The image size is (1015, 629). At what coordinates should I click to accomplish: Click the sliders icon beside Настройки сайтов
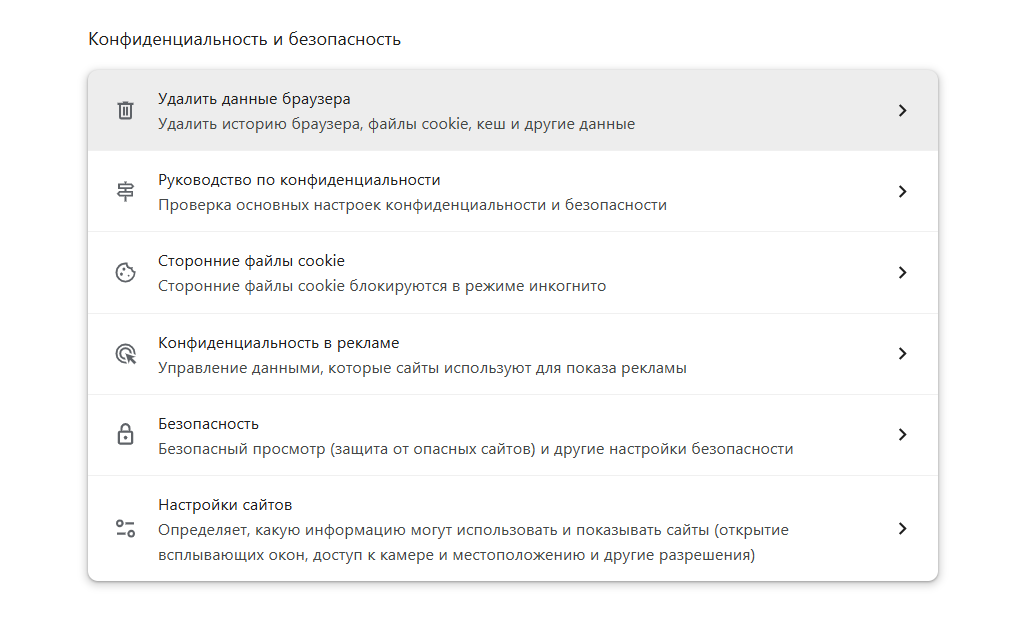click(x=125, y=528)
